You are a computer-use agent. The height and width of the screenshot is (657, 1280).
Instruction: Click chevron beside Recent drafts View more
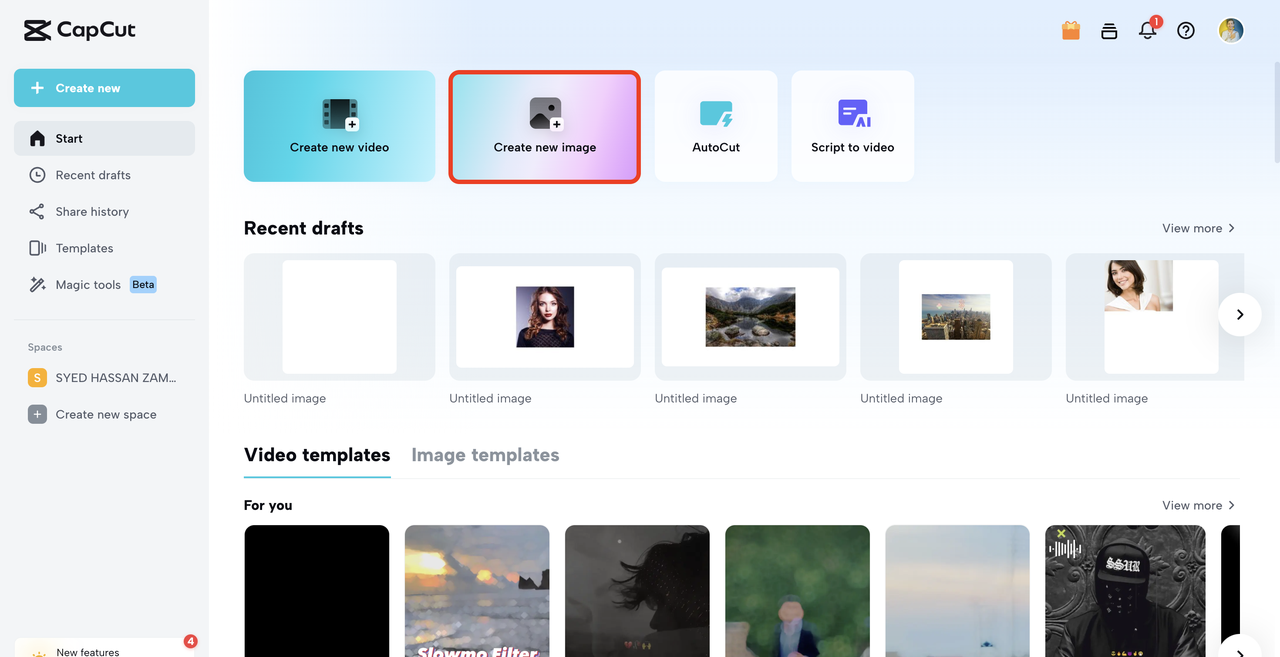pos(1231,228)
